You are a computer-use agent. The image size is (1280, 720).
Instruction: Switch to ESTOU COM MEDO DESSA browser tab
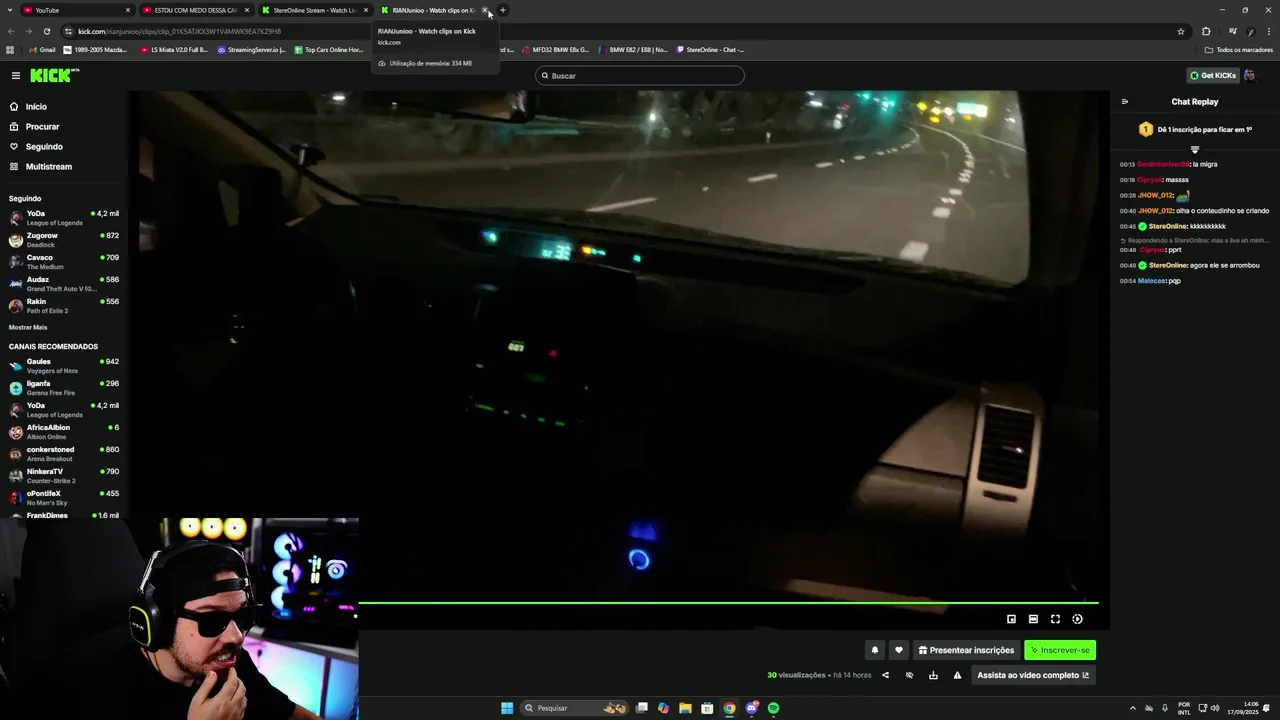coord(195,10)
